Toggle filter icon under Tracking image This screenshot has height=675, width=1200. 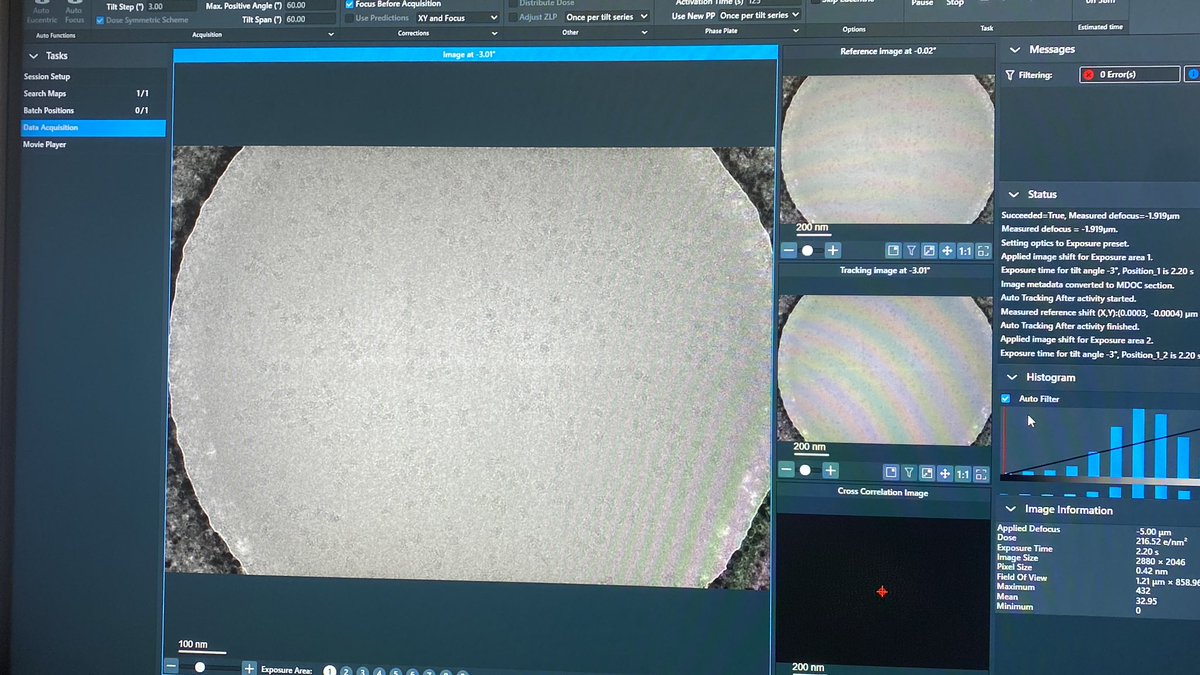coord(909,473)
